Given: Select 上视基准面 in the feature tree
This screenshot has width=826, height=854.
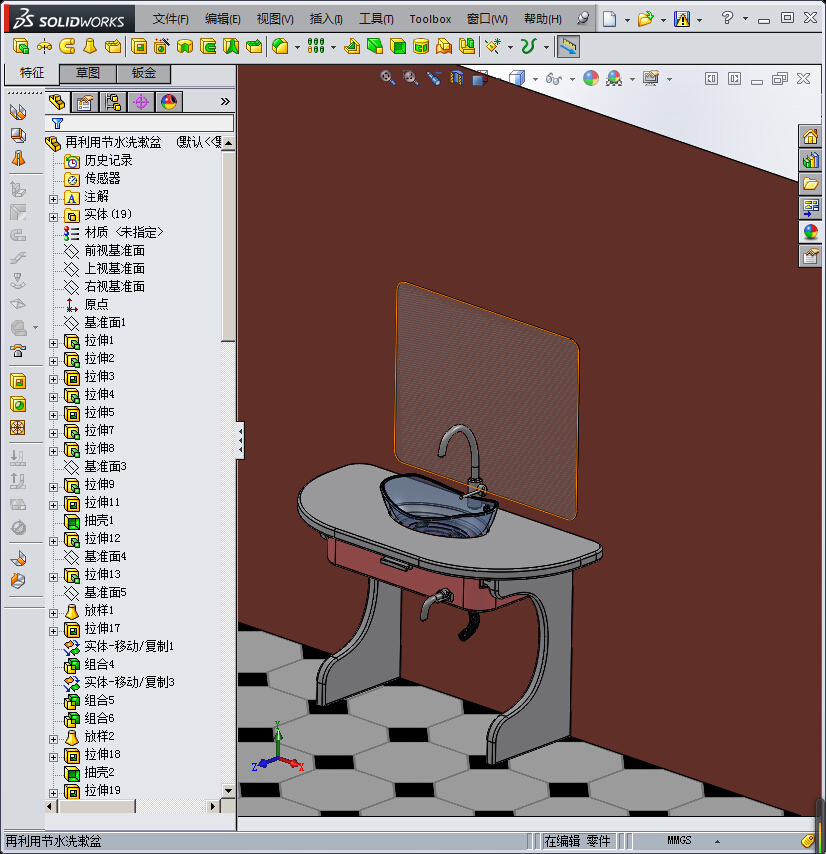Looking at the screenshot, I should pos(114,269).
